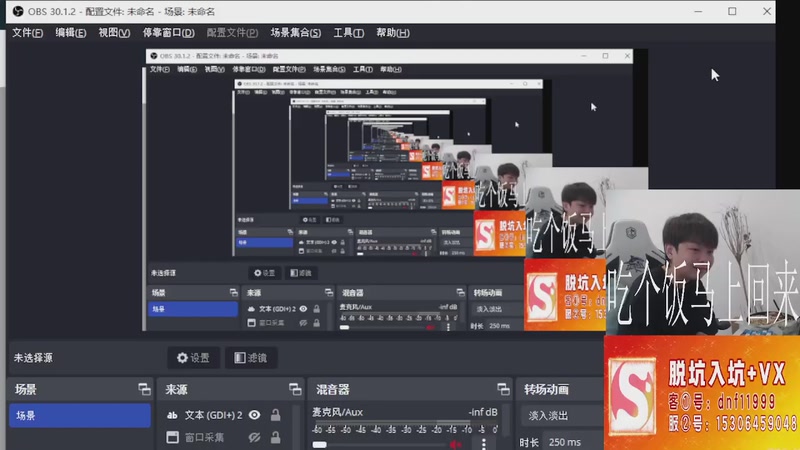Select the blue 场景 row in the nested preview window
The image size is (800, 450).
tap(193, 309)
